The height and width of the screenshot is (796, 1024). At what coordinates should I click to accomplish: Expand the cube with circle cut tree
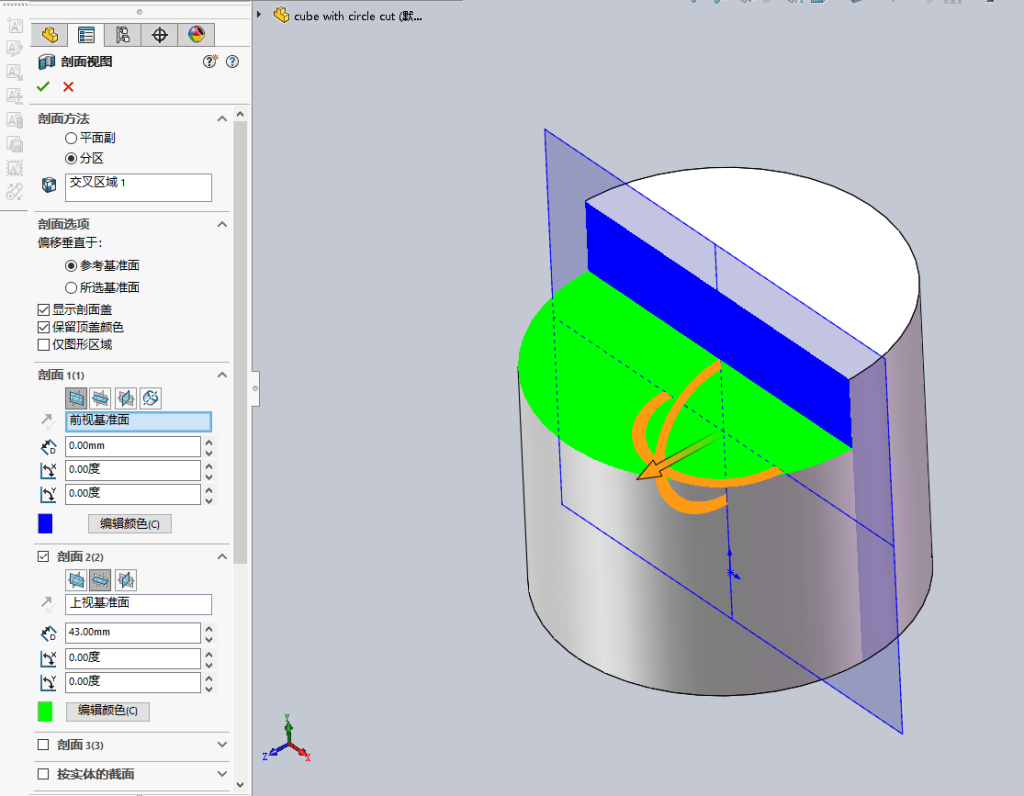click(259, 14)
